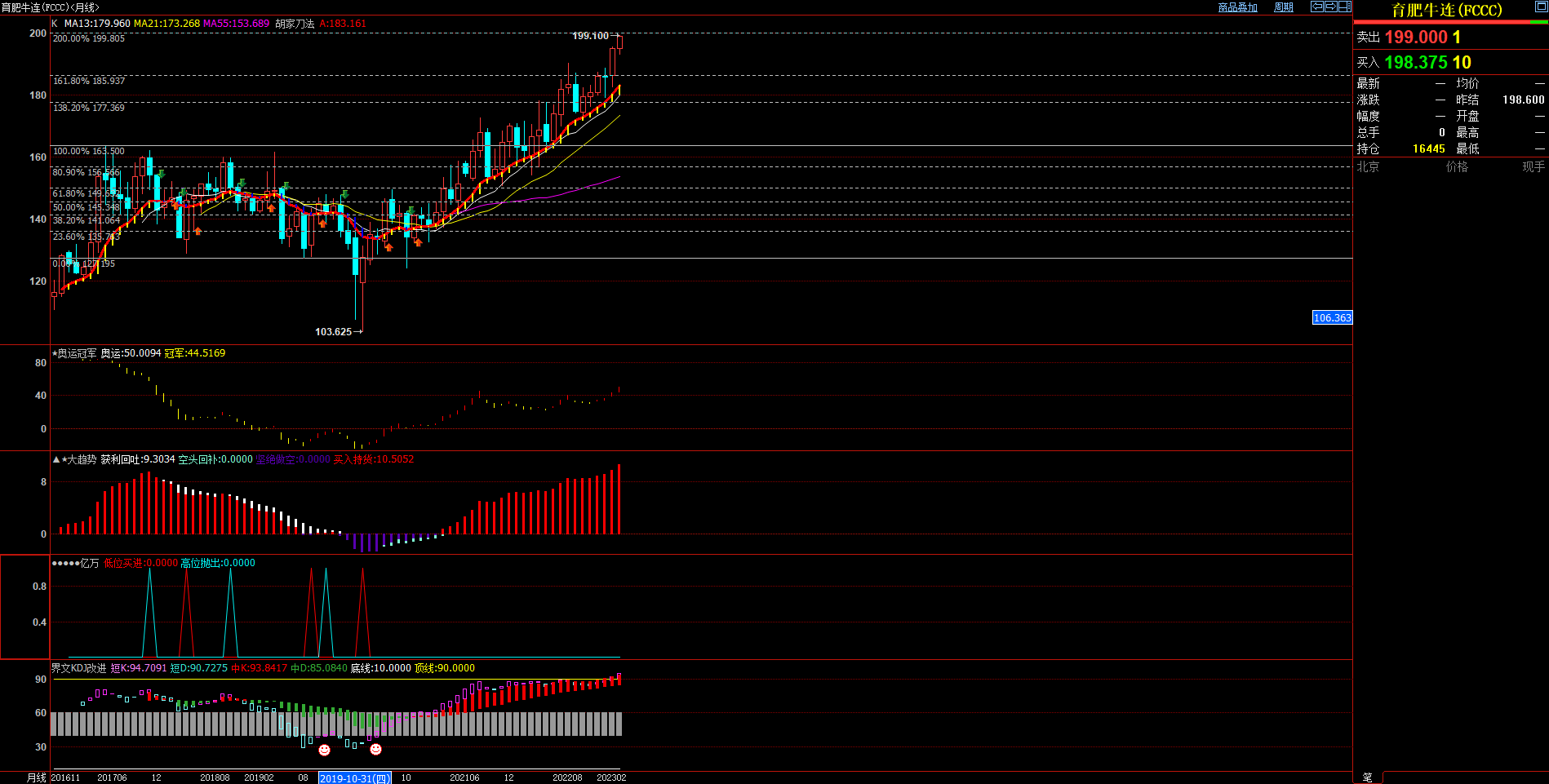Click the 持仓 value 16445
Image resolution: width=1549 pixels, height=784 pixels.
(x=1429, y=148)
